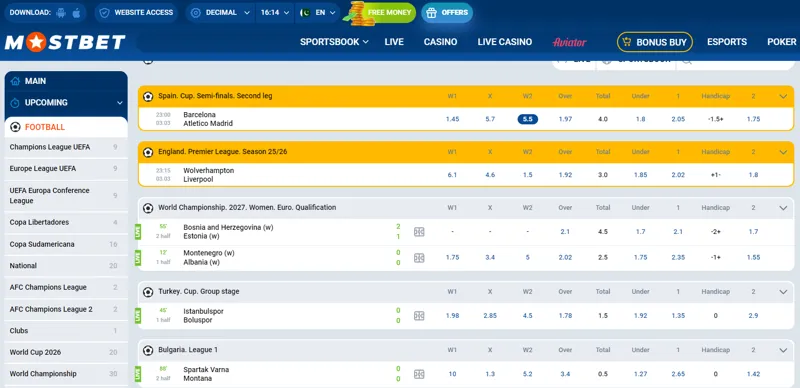Viewport: 800px width, 388px height.
Task: Open Istanbulspor vs Boluspor live match
Action: (204, 316)
